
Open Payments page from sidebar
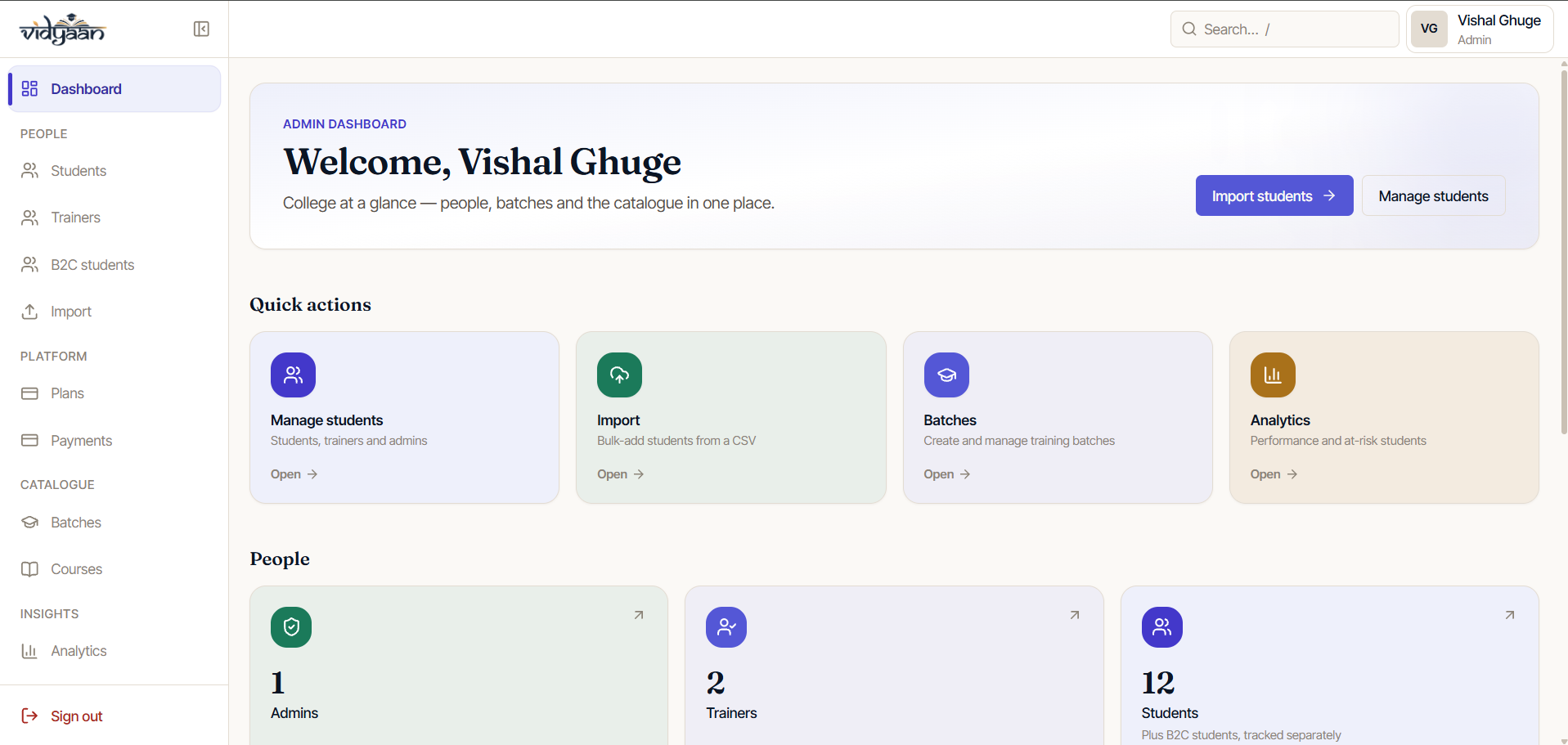115,440
